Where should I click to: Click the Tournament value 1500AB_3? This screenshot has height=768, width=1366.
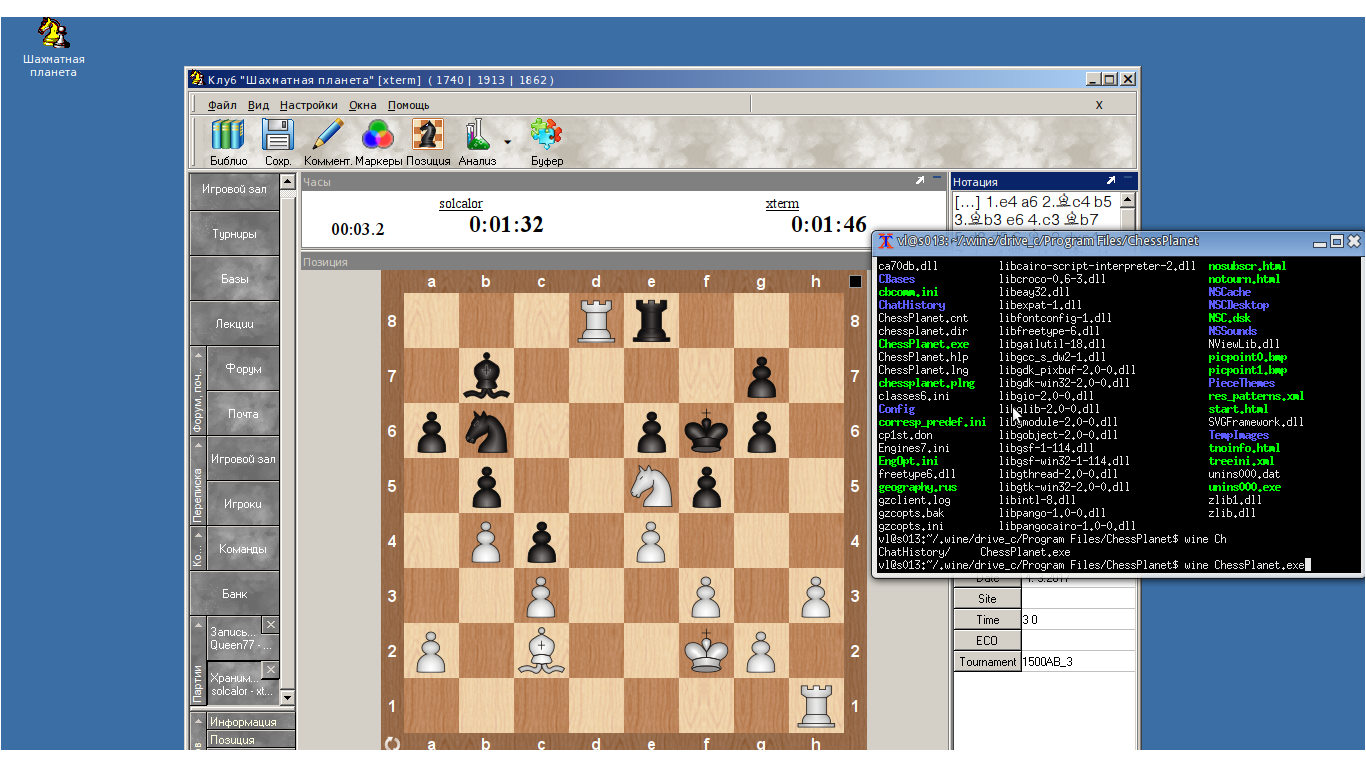tap(1078, 662)
